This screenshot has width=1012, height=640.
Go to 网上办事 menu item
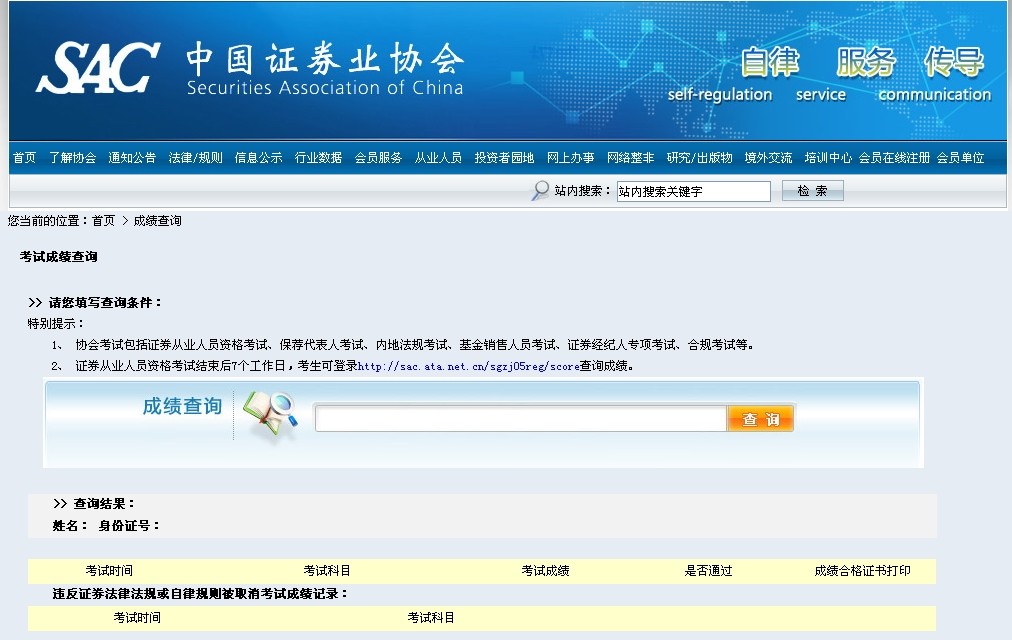click(x=570, y=158)
